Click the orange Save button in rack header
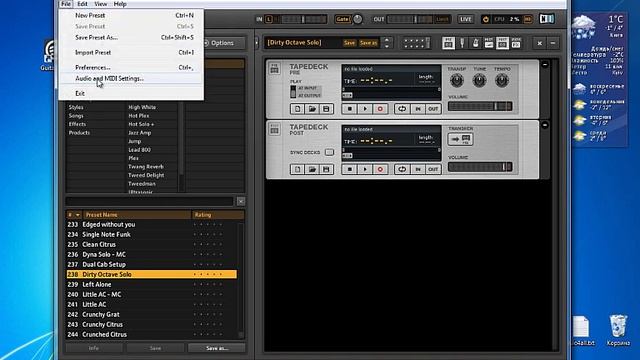 point(349,43)
